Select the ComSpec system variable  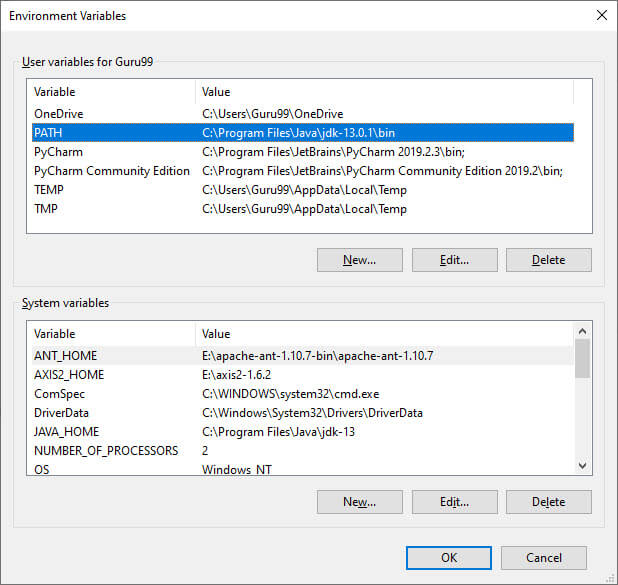303,393
